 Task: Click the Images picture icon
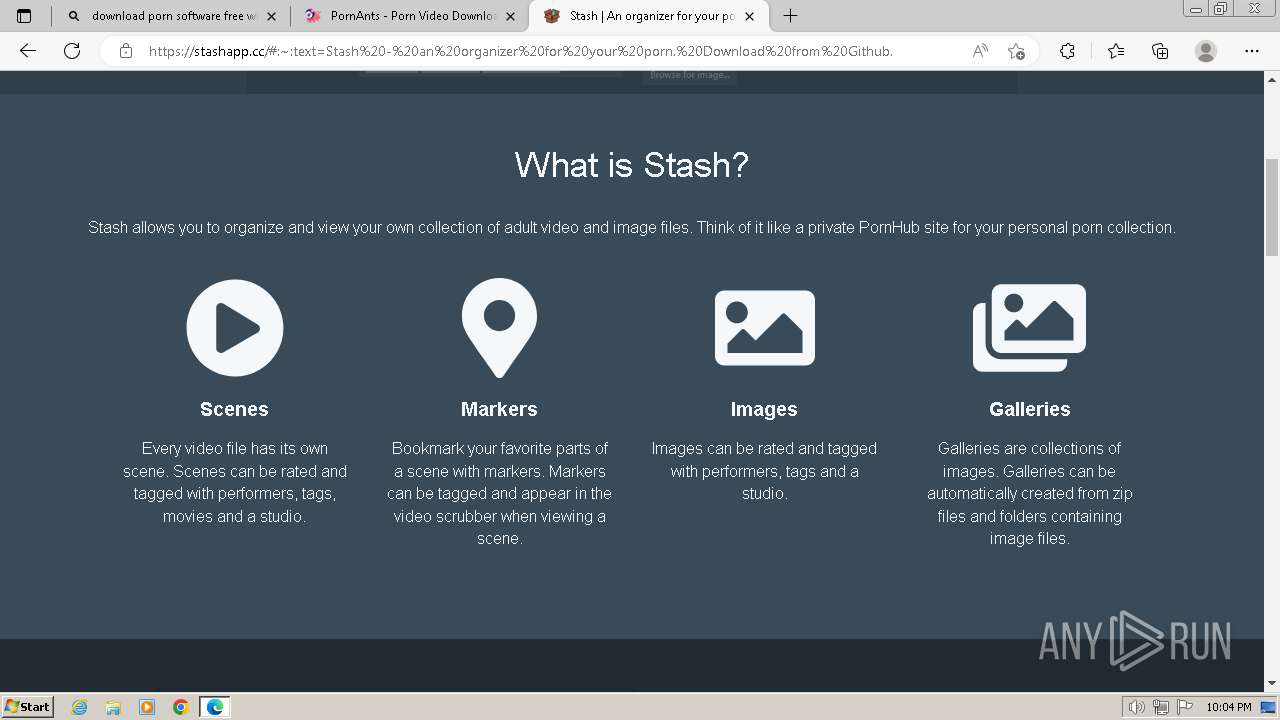click(x=764, y=328)
